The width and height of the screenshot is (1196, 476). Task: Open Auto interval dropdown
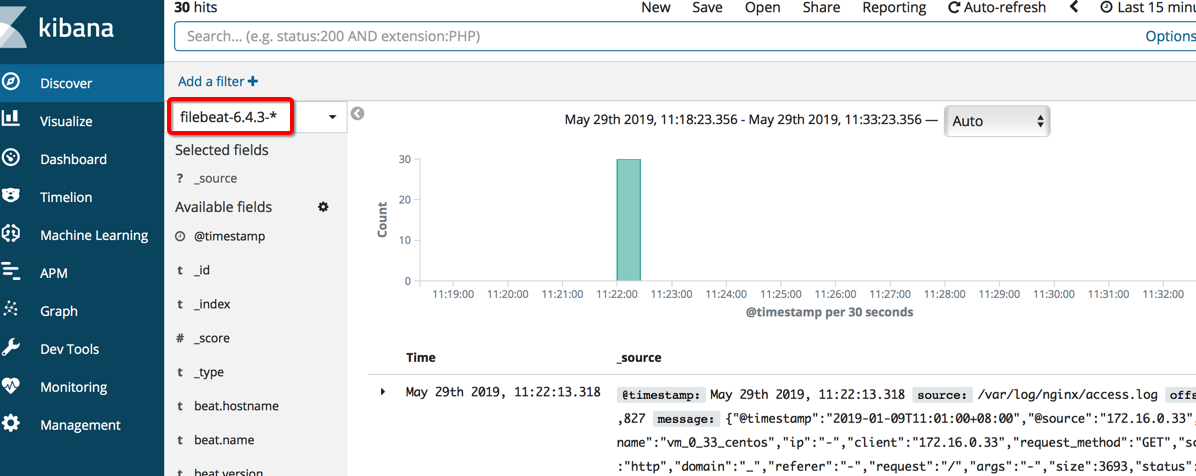(997, 121)
